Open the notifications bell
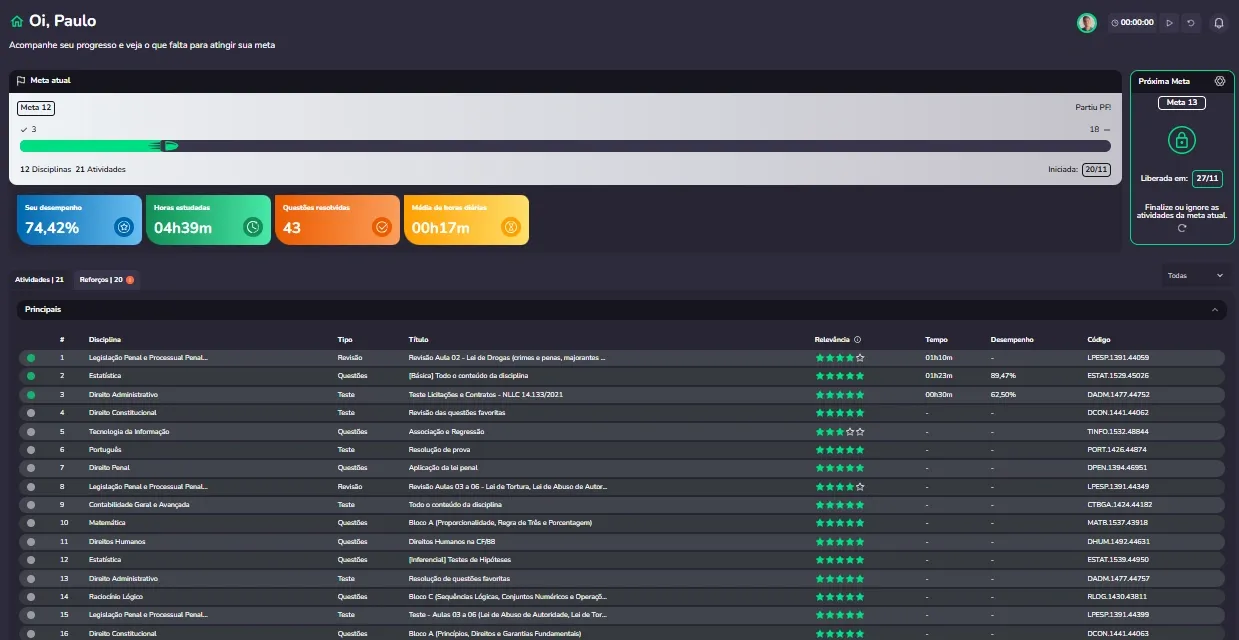Viewport: 1239px width, 640px height. [1218, 22]
